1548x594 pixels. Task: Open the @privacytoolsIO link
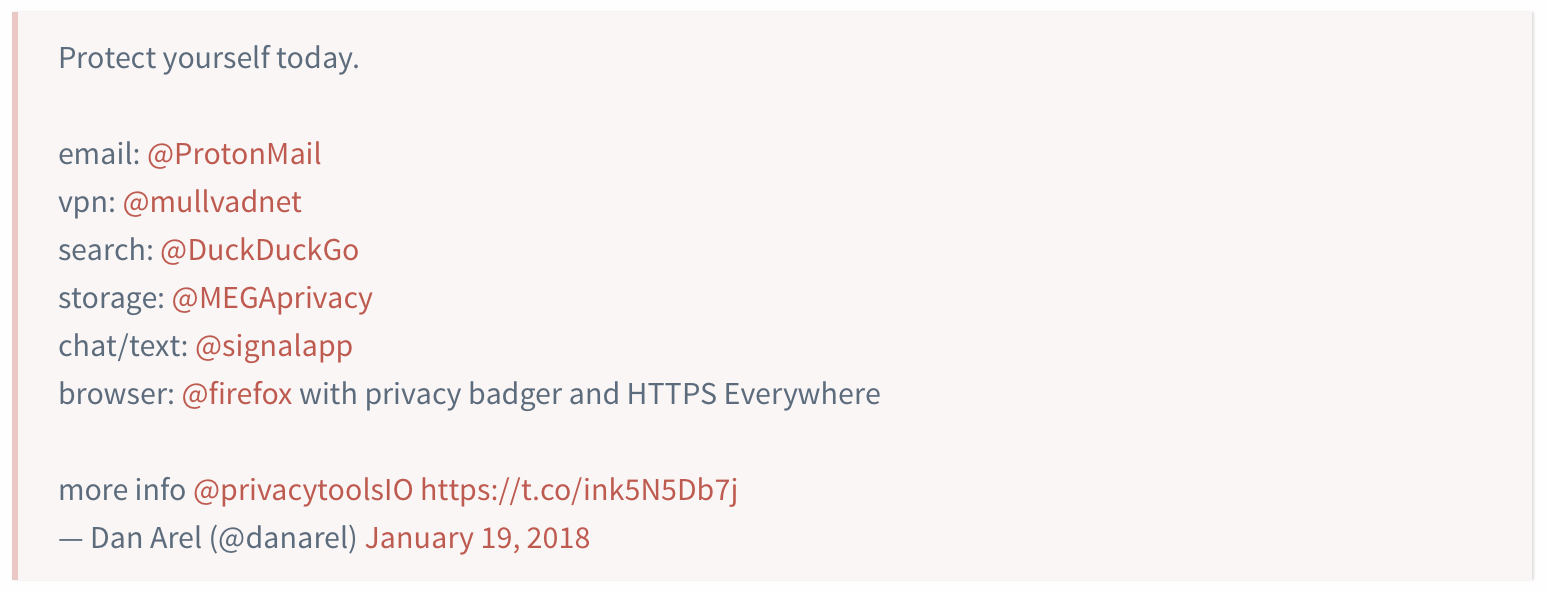click(x=302, y=490)
